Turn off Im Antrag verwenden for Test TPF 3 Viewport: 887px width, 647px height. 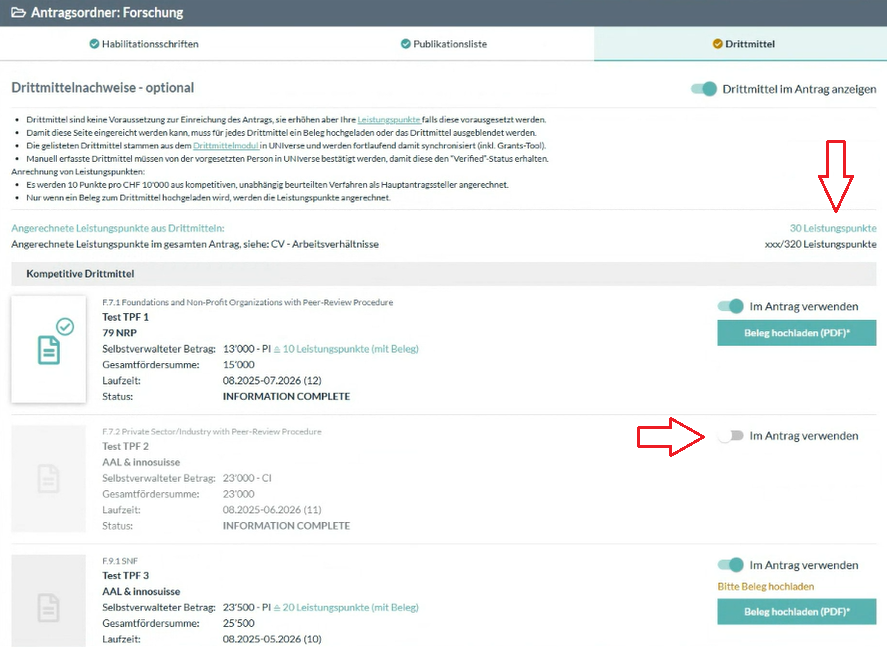point(731,565)
